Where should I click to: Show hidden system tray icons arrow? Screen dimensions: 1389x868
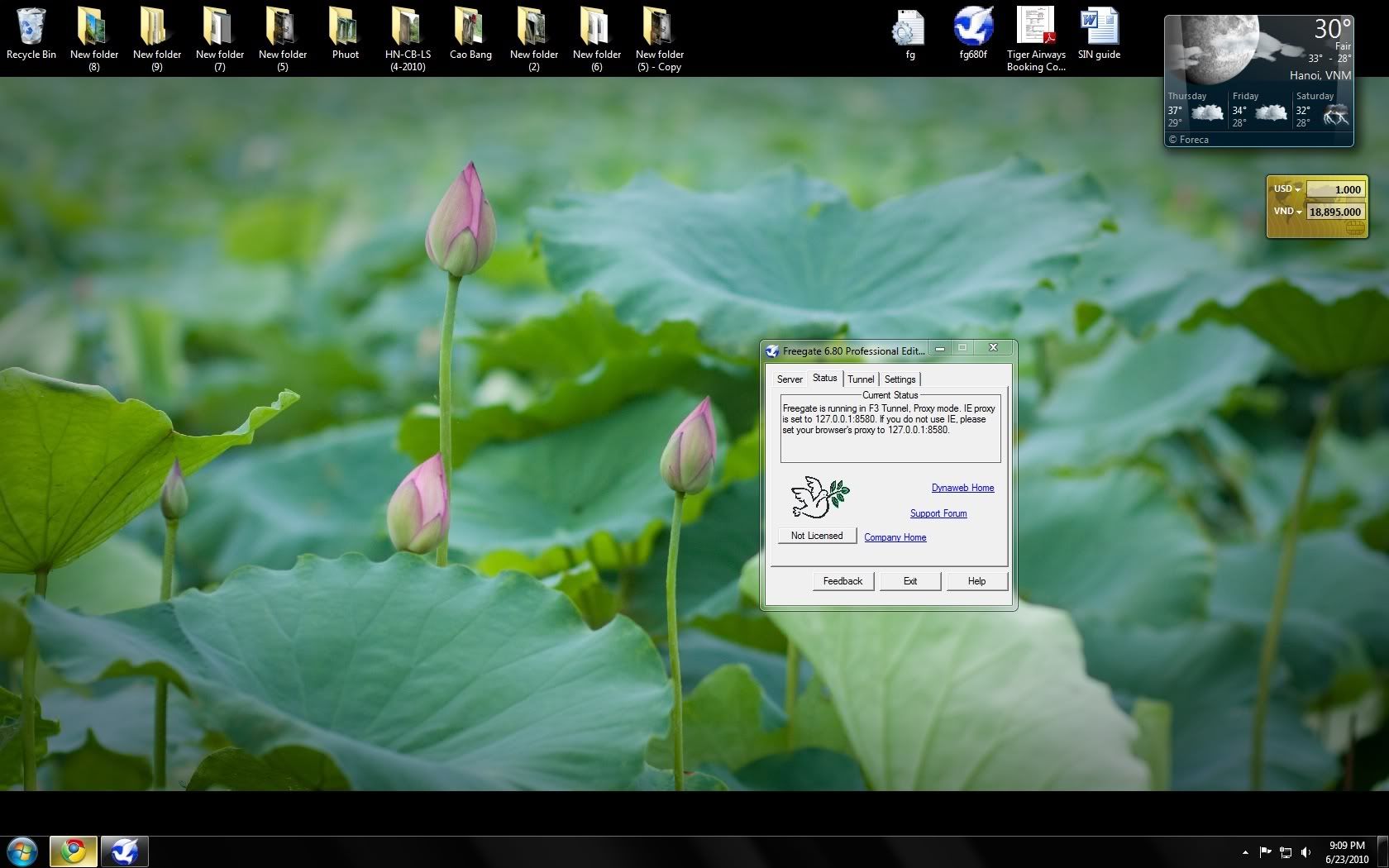(x=1245, y=852)
